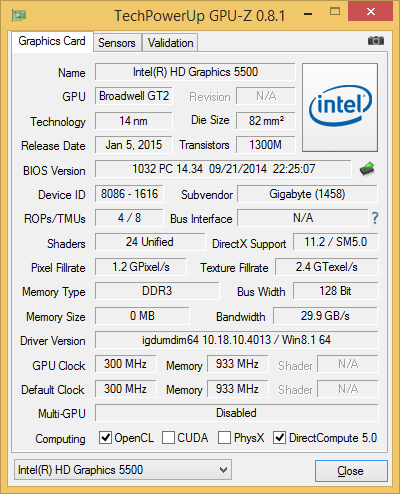Viewport: 400px width, 494px height.
Task: Click the Bus Width value 128 Bit
Action: [x=336, y=291]
